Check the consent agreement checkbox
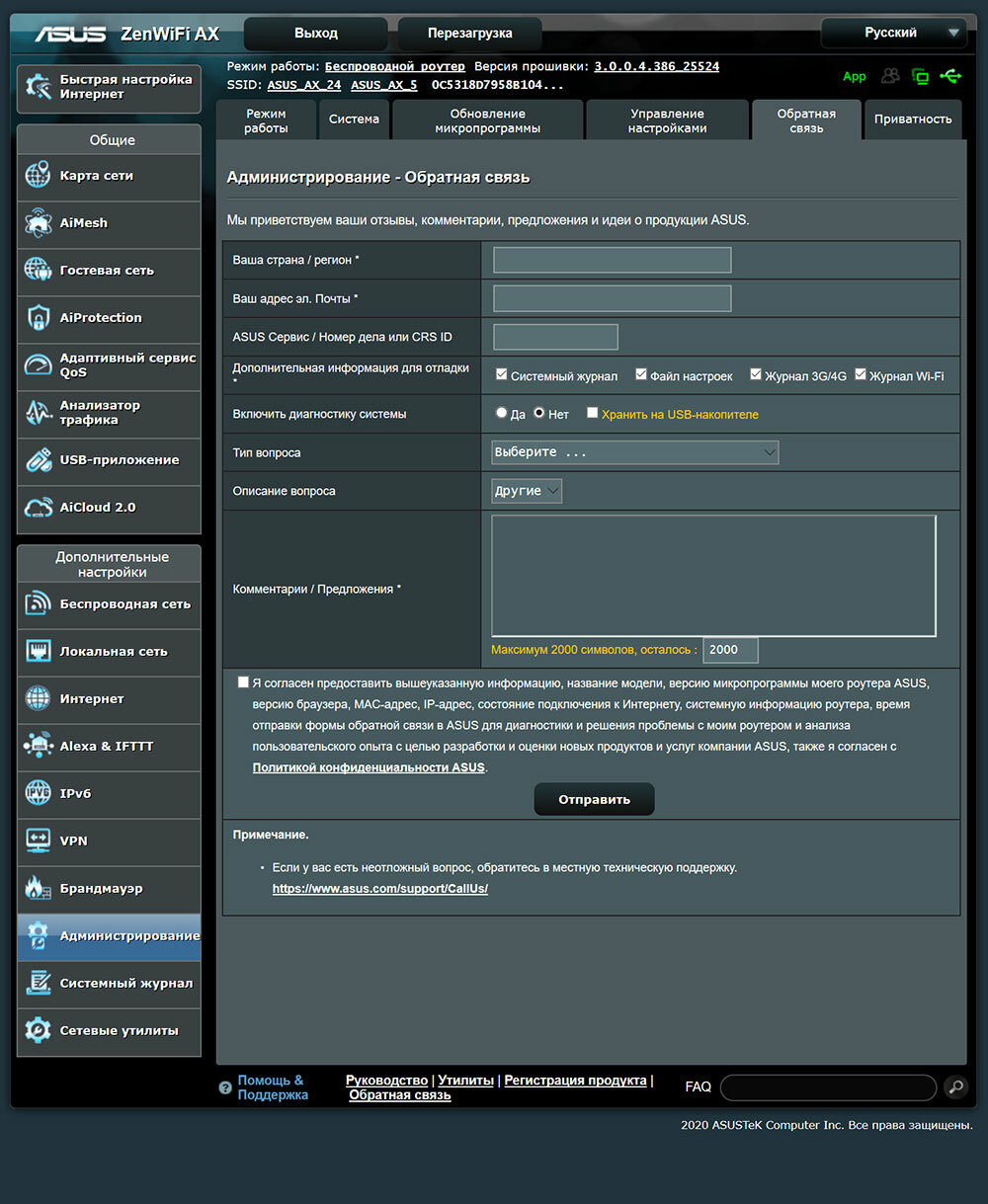 pyautogui.click(x=243, y=682)
